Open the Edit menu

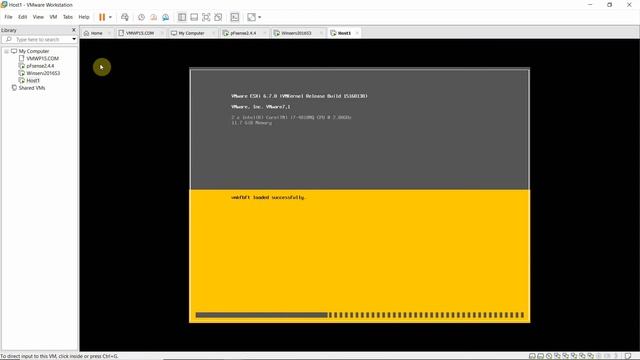tap(22, 17)
